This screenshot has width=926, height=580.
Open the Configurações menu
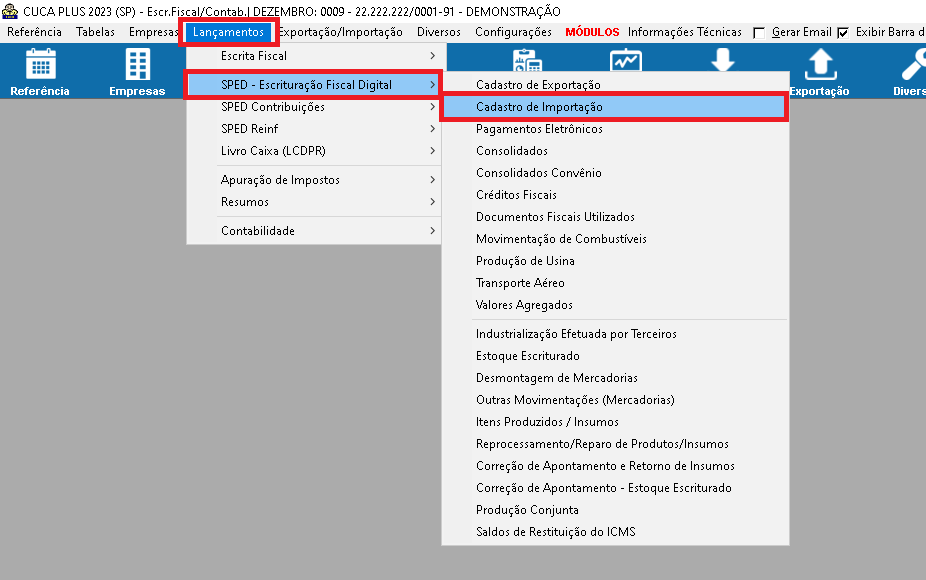pos(513,32)
